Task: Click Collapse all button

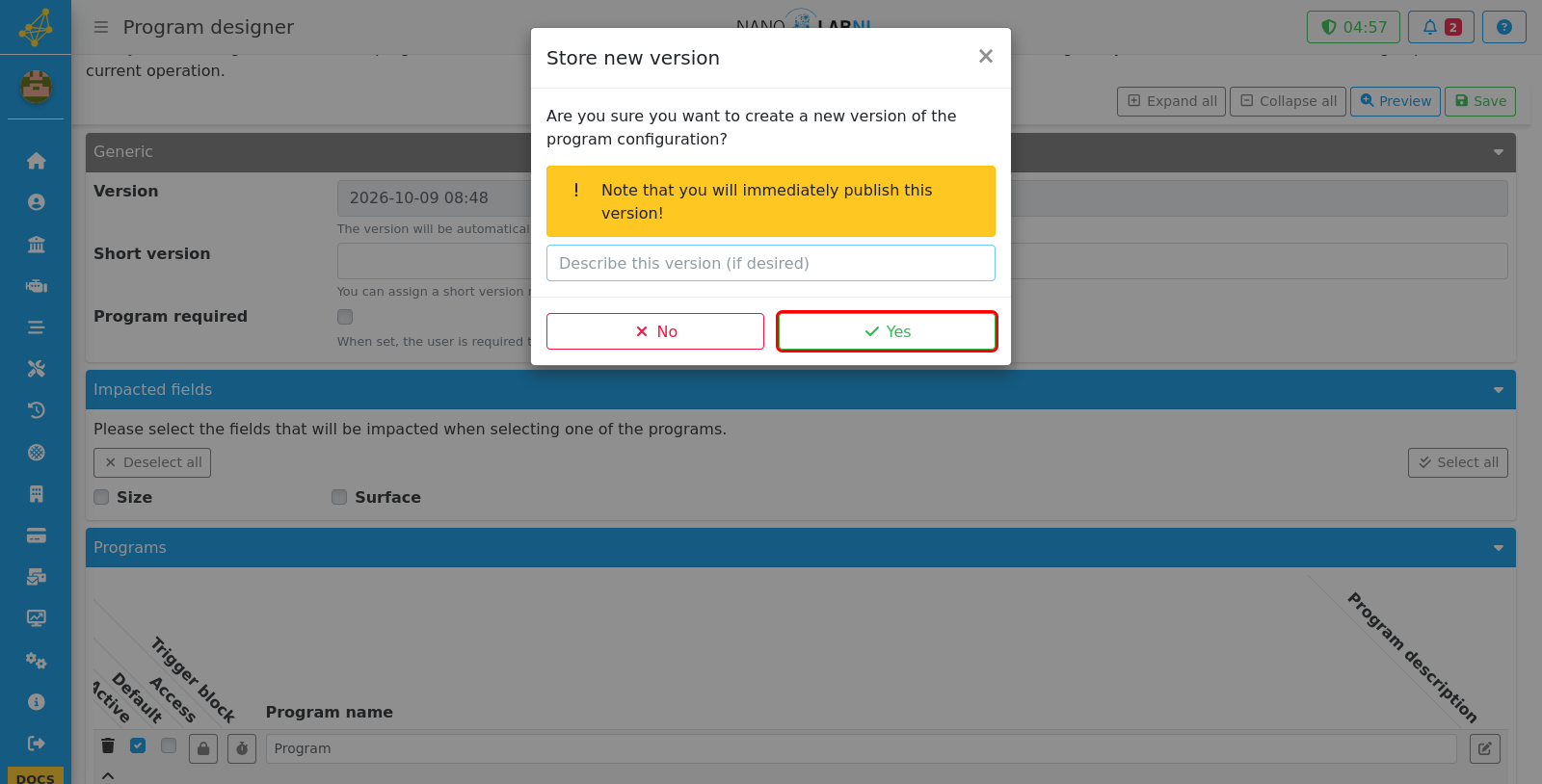Action: pyautogui.click(x=1288, y=101)
